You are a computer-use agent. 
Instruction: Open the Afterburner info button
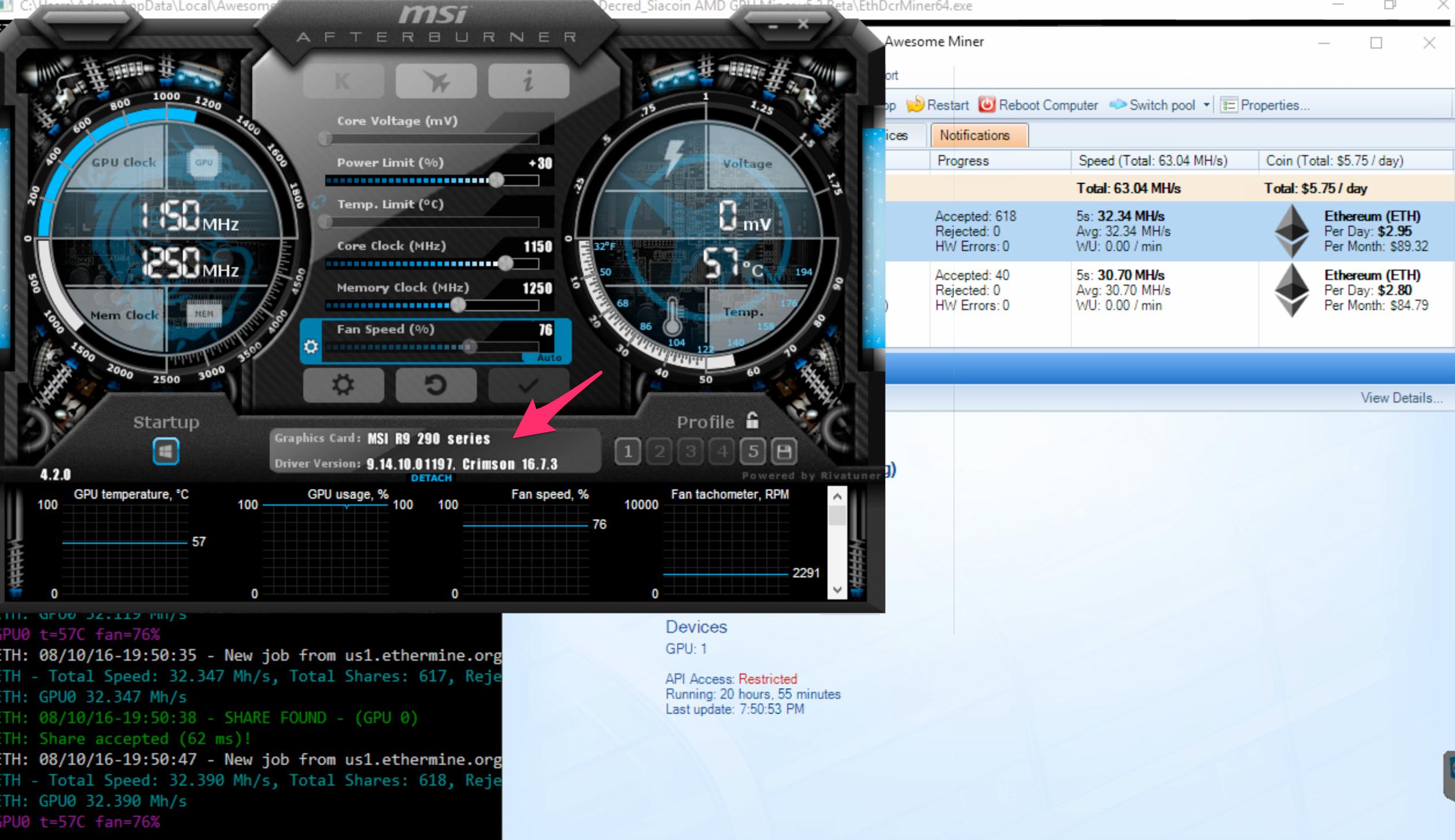coord(528,81)
